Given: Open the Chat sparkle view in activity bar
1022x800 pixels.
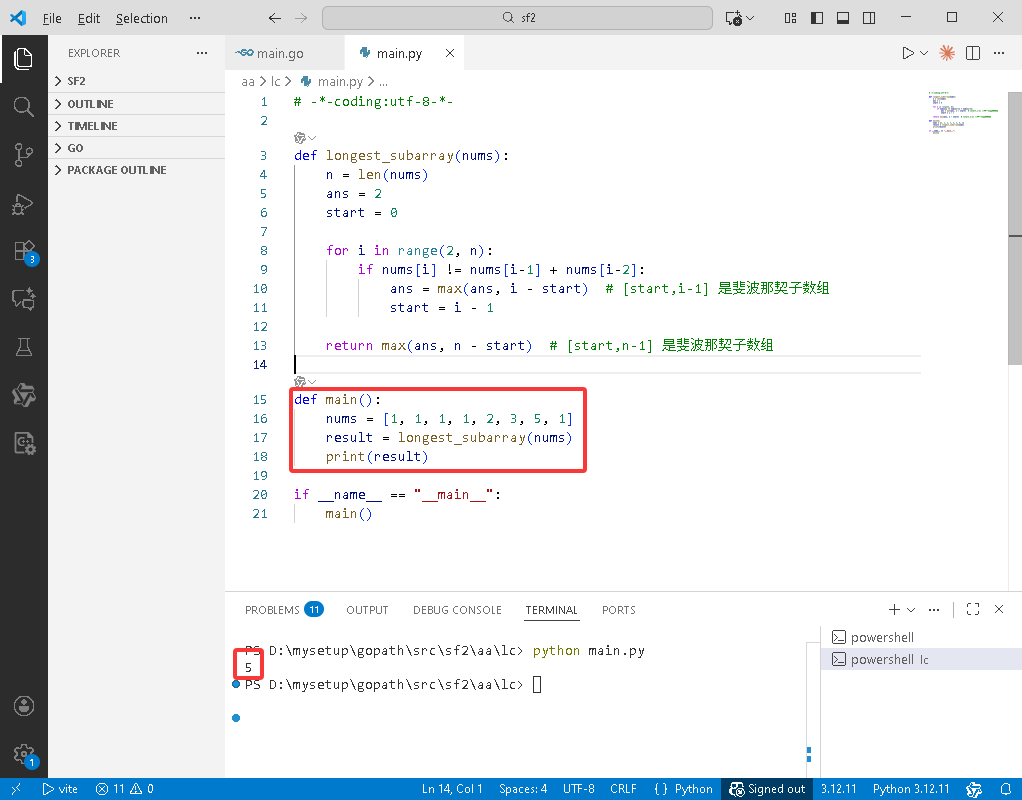Looking at the screenshot, I should click(23, 299).
